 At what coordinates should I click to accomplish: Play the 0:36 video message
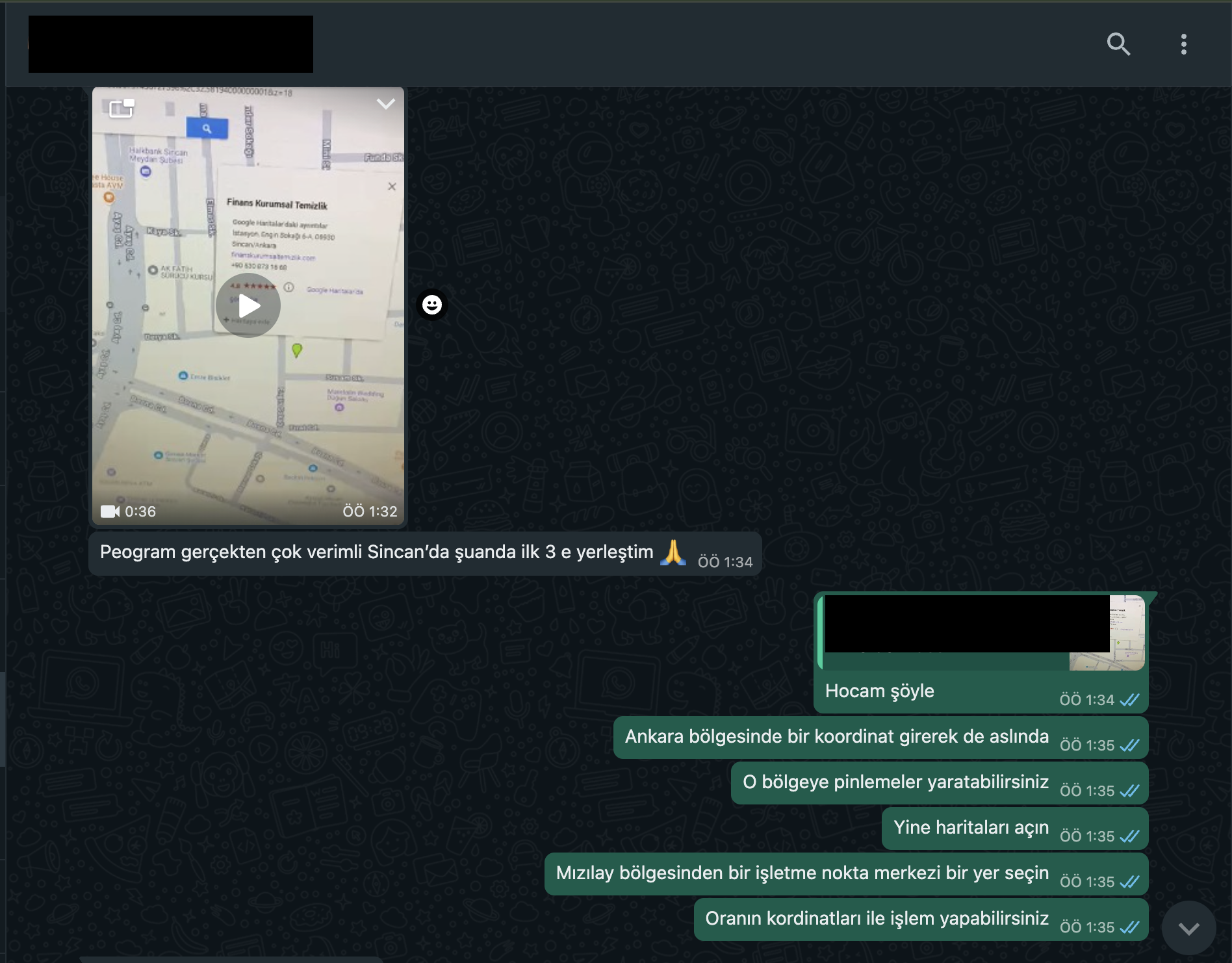click(x=248, y=305)
